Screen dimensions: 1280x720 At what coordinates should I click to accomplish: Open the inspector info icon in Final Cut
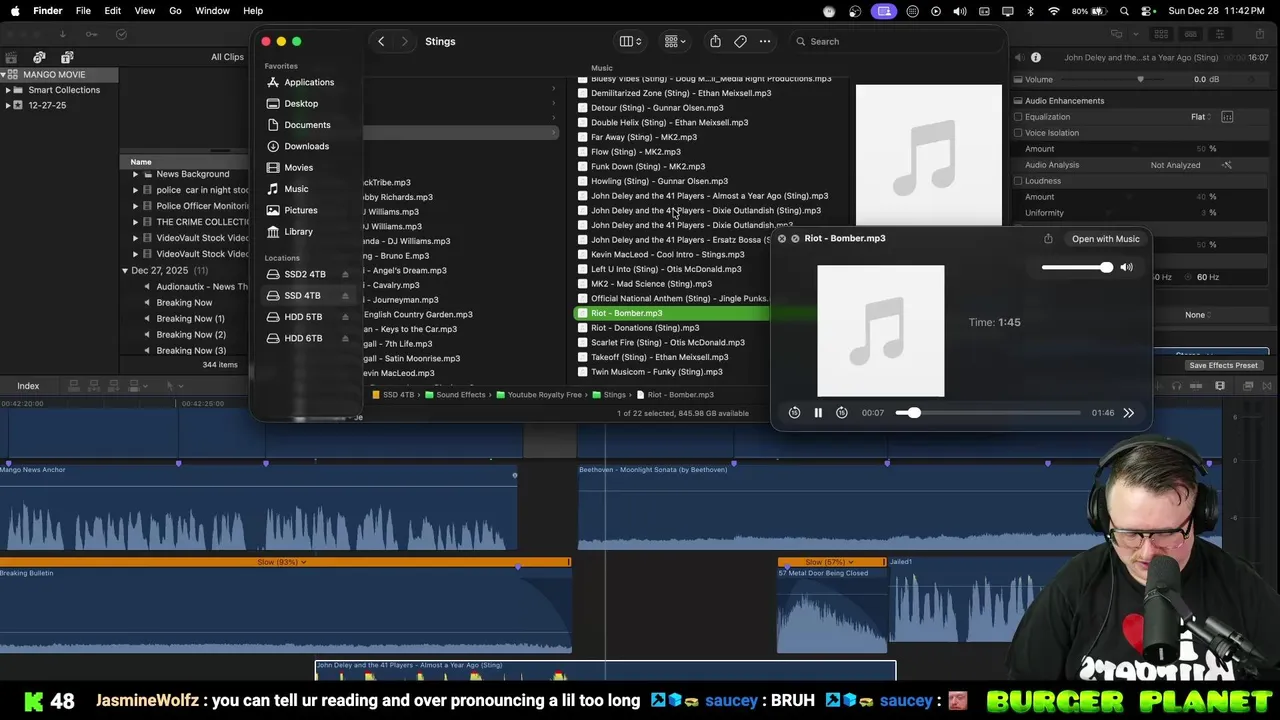tap(1036, 58)
